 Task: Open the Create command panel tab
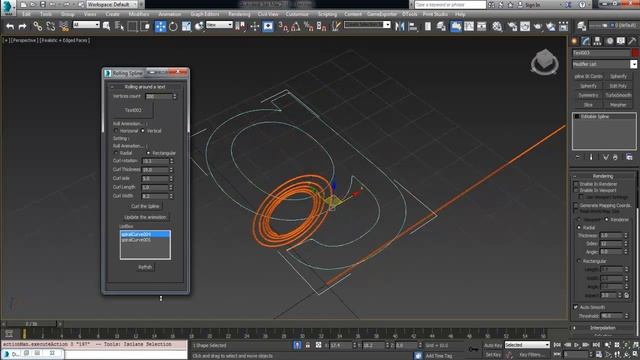coord(575,41)
